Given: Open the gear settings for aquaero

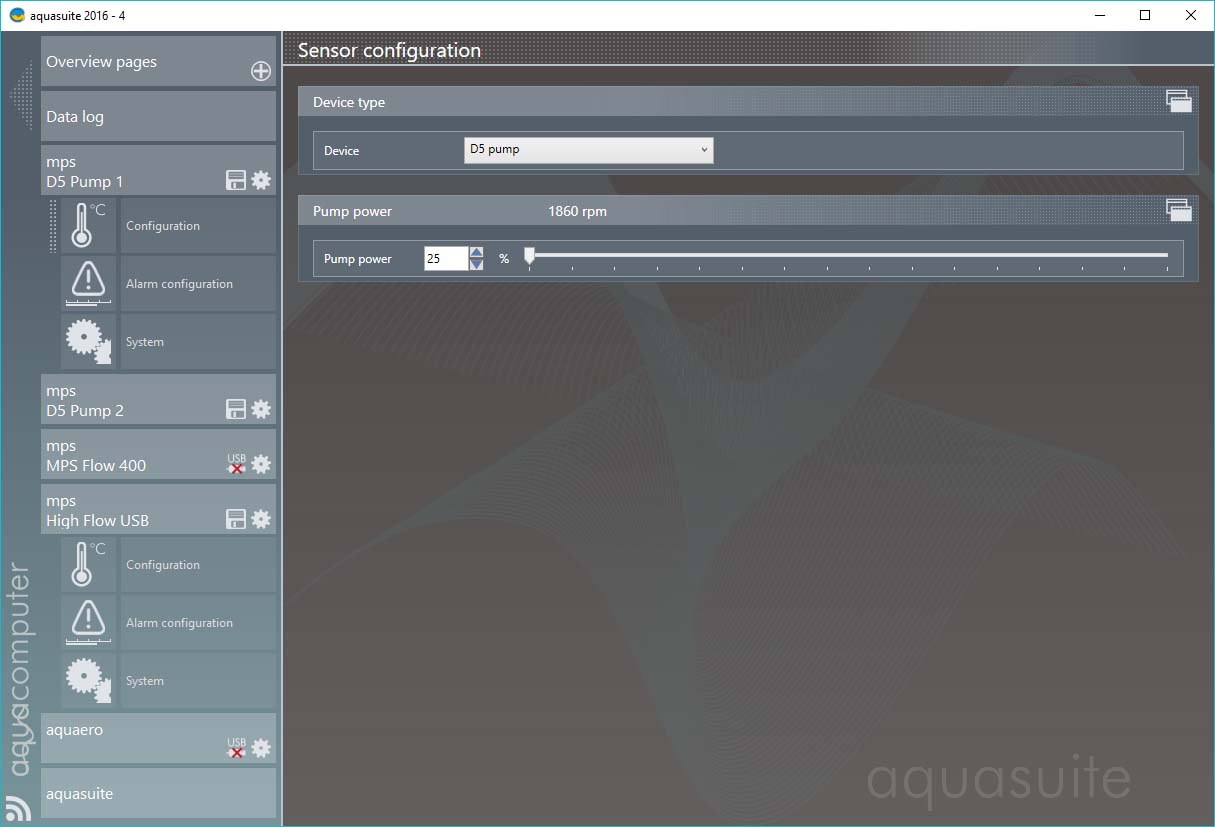Looking at the screenshot, I should 261,748.
